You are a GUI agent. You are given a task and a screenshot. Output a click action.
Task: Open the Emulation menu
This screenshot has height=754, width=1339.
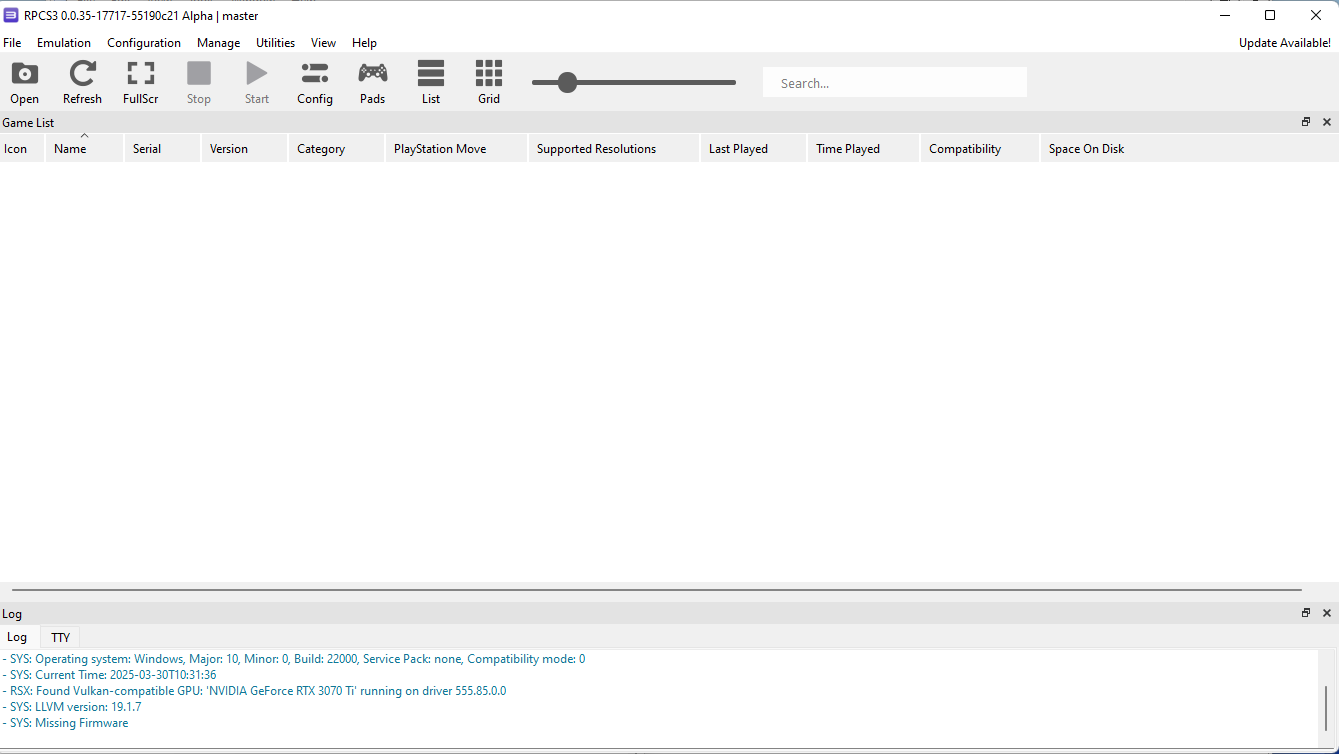(x=64, y=43)
